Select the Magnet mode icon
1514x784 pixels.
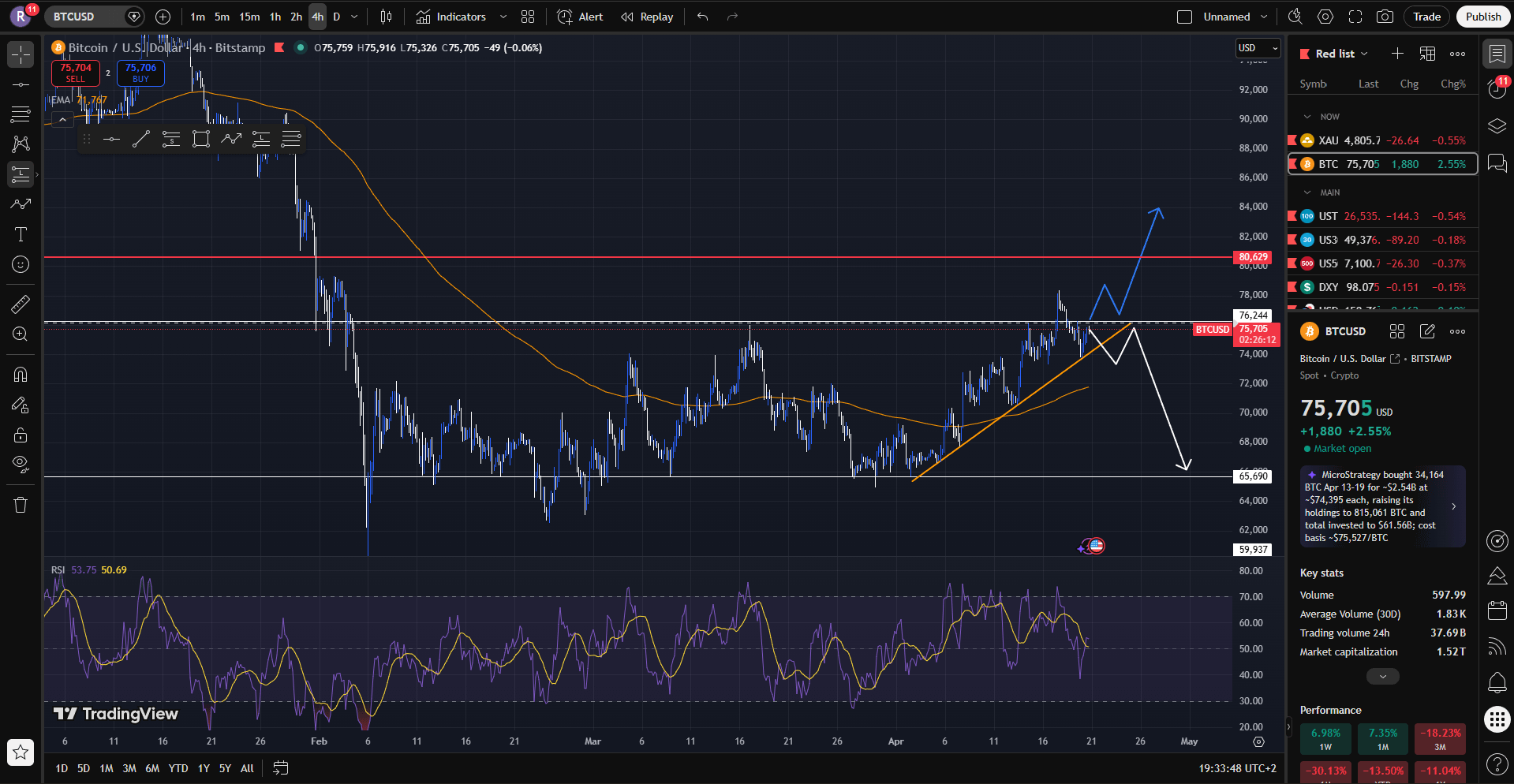21,375
